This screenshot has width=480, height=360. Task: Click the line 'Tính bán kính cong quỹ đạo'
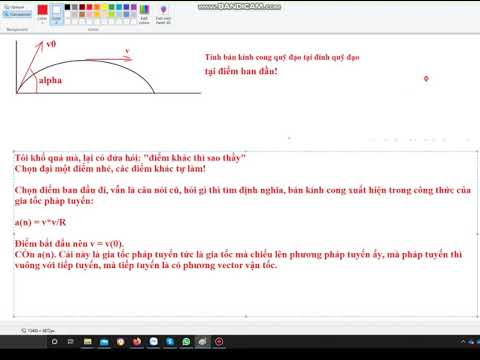[x=282, y=57]
